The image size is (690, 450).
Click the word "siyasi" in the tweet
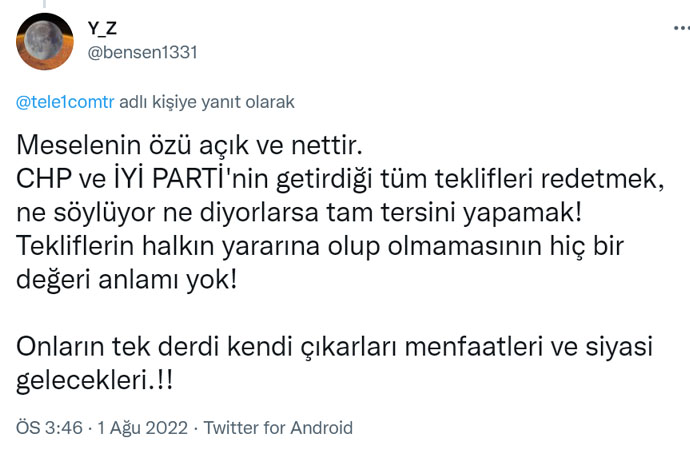coord(620,346)
